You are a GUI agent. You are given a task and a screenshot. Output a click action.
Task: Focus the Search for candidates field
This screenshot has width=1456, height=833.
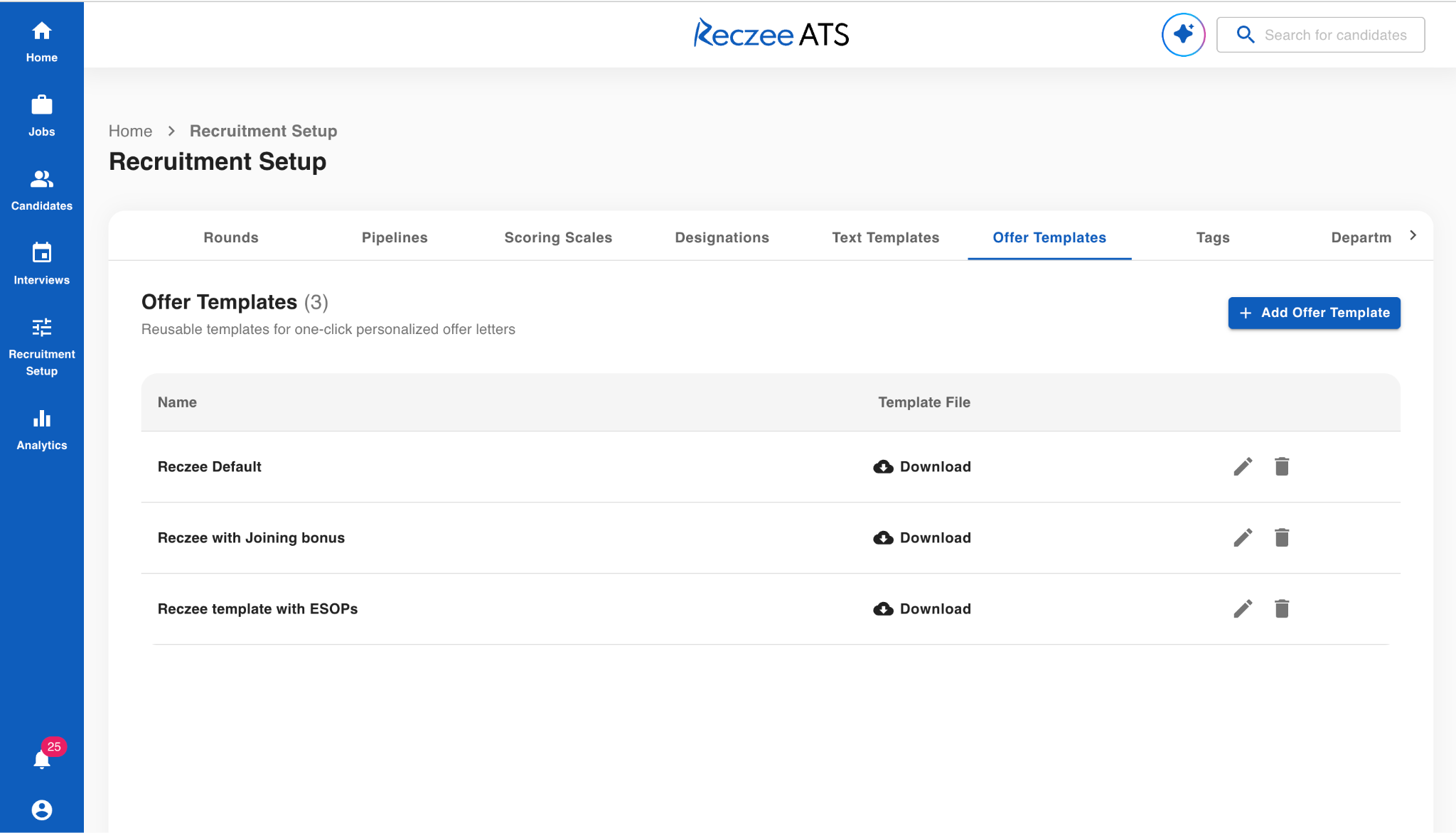1320,34
